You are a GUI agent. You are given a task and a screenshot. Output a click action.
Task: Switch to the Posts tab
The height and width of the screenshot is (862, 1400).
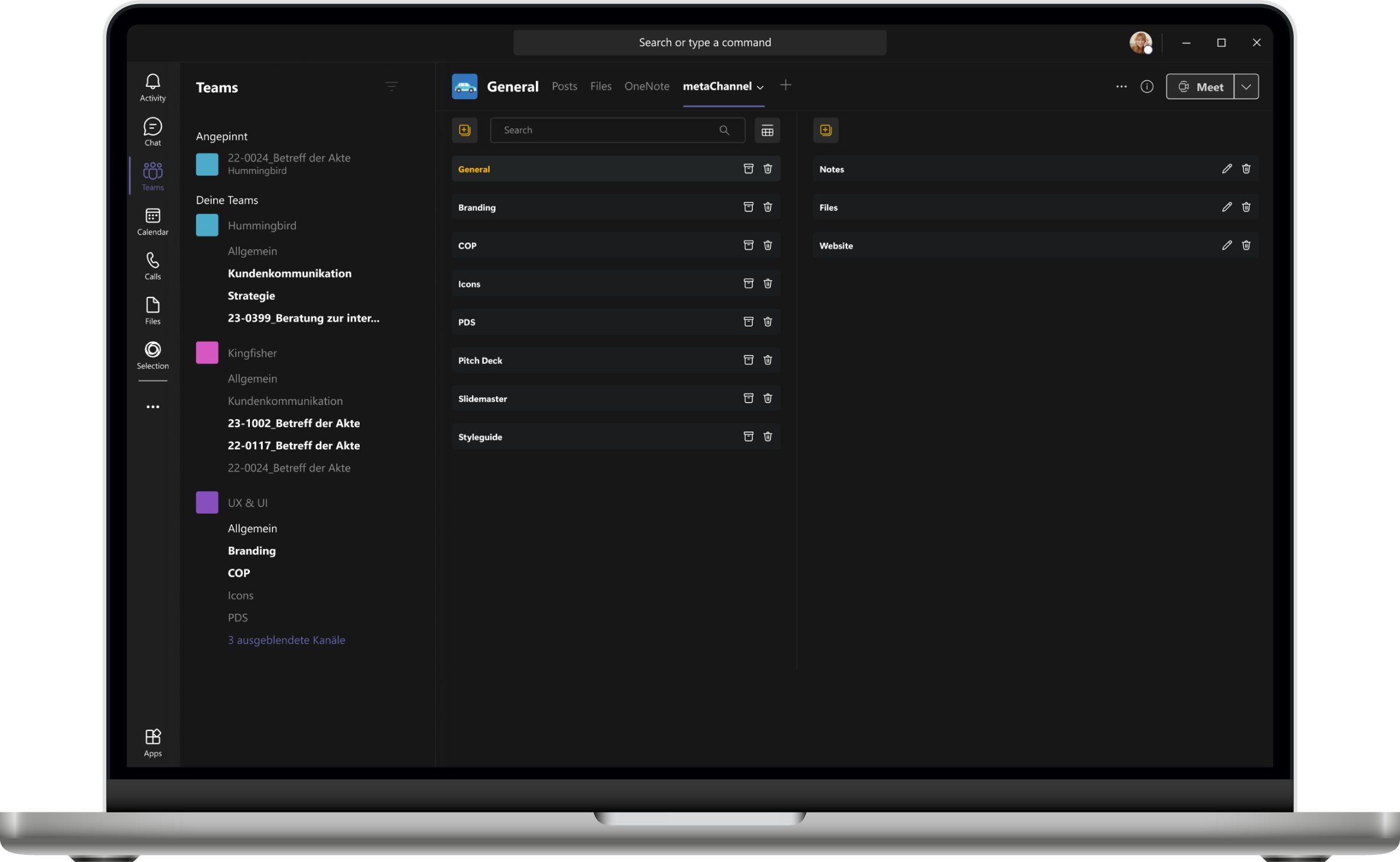[x=564, y=87]
